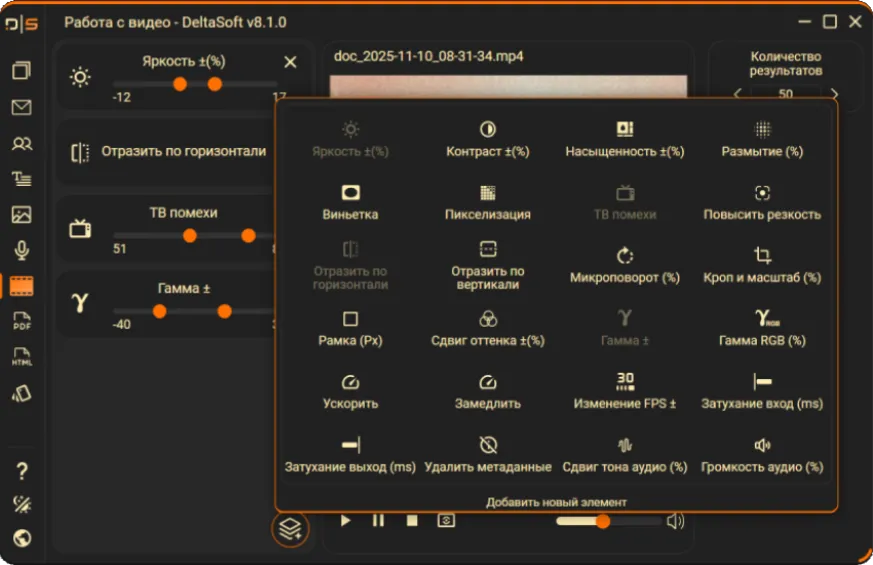Open the microphone audio section in sidebar

pos(22,250)
